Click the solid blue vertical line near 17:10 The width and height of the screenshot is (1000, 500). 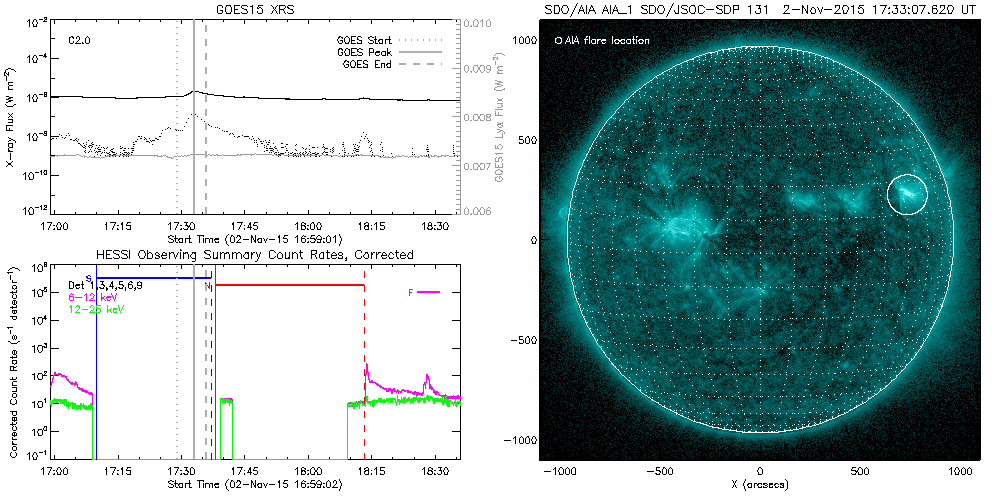(x=96, y=362)
